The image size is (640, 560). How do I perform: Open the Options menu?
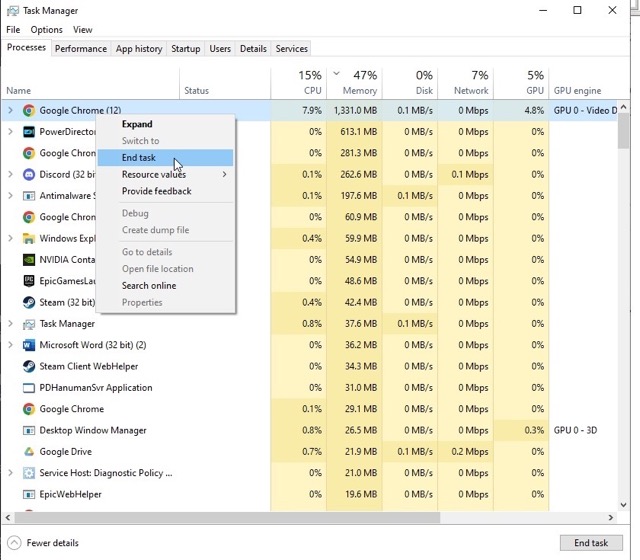[x=47, y=30]
